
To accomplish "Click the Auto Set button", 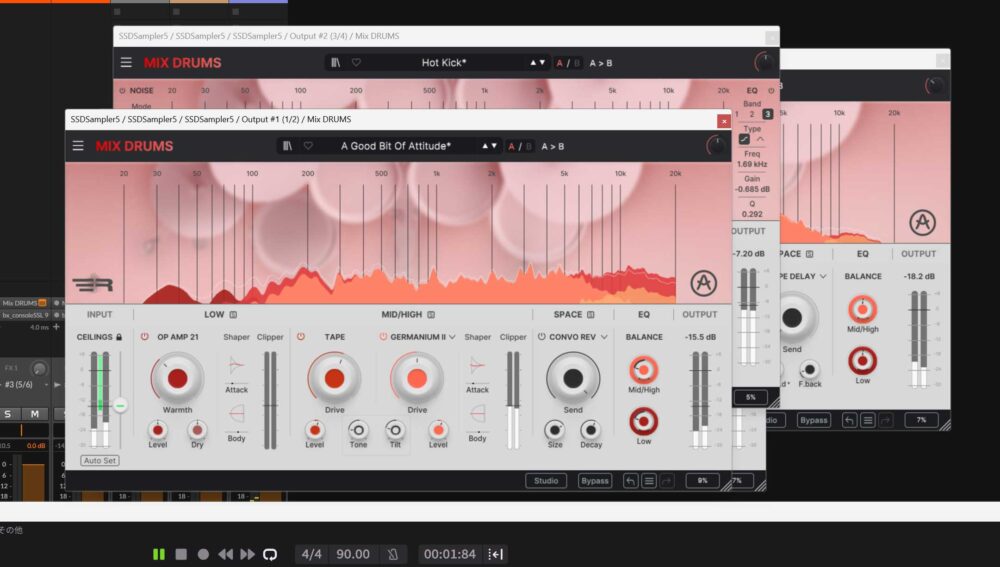I will click(x=99, y=461).
